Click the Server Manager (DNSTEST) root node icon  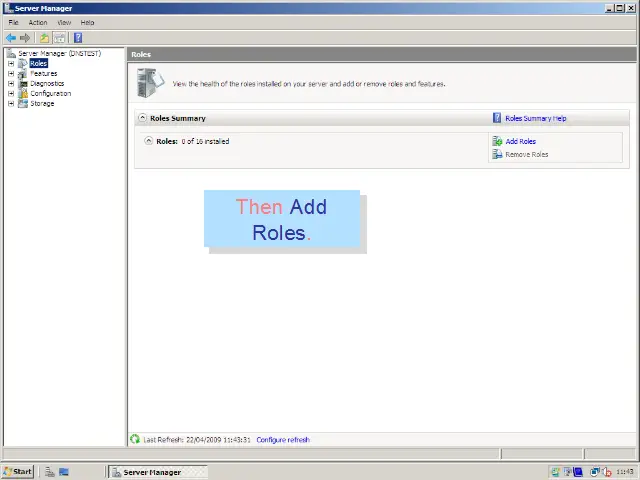pos(11,53)
